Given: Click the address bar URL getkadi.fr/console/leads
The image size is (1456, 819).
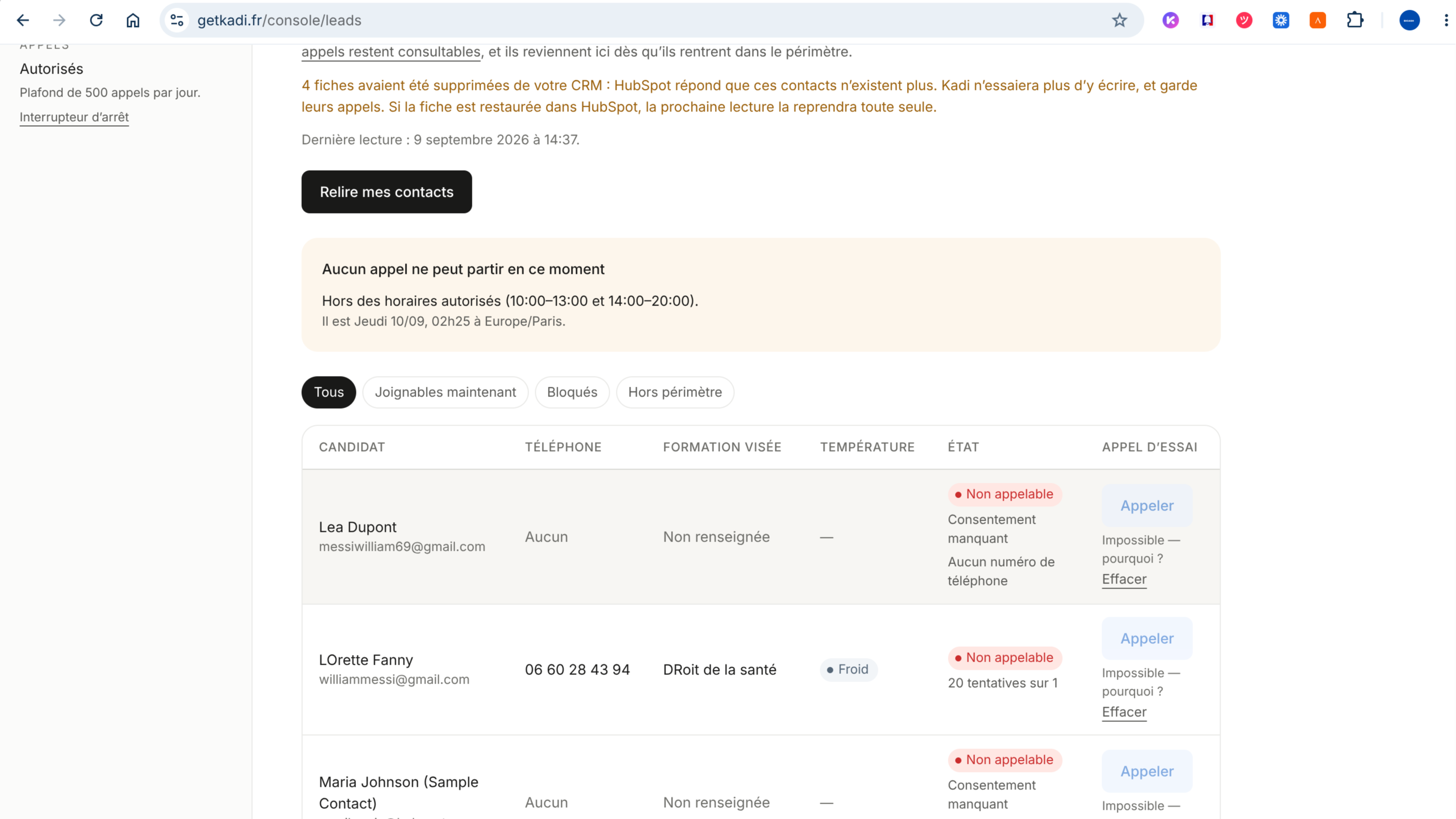Looking at the screenshot, I should [x=279, y=20].
